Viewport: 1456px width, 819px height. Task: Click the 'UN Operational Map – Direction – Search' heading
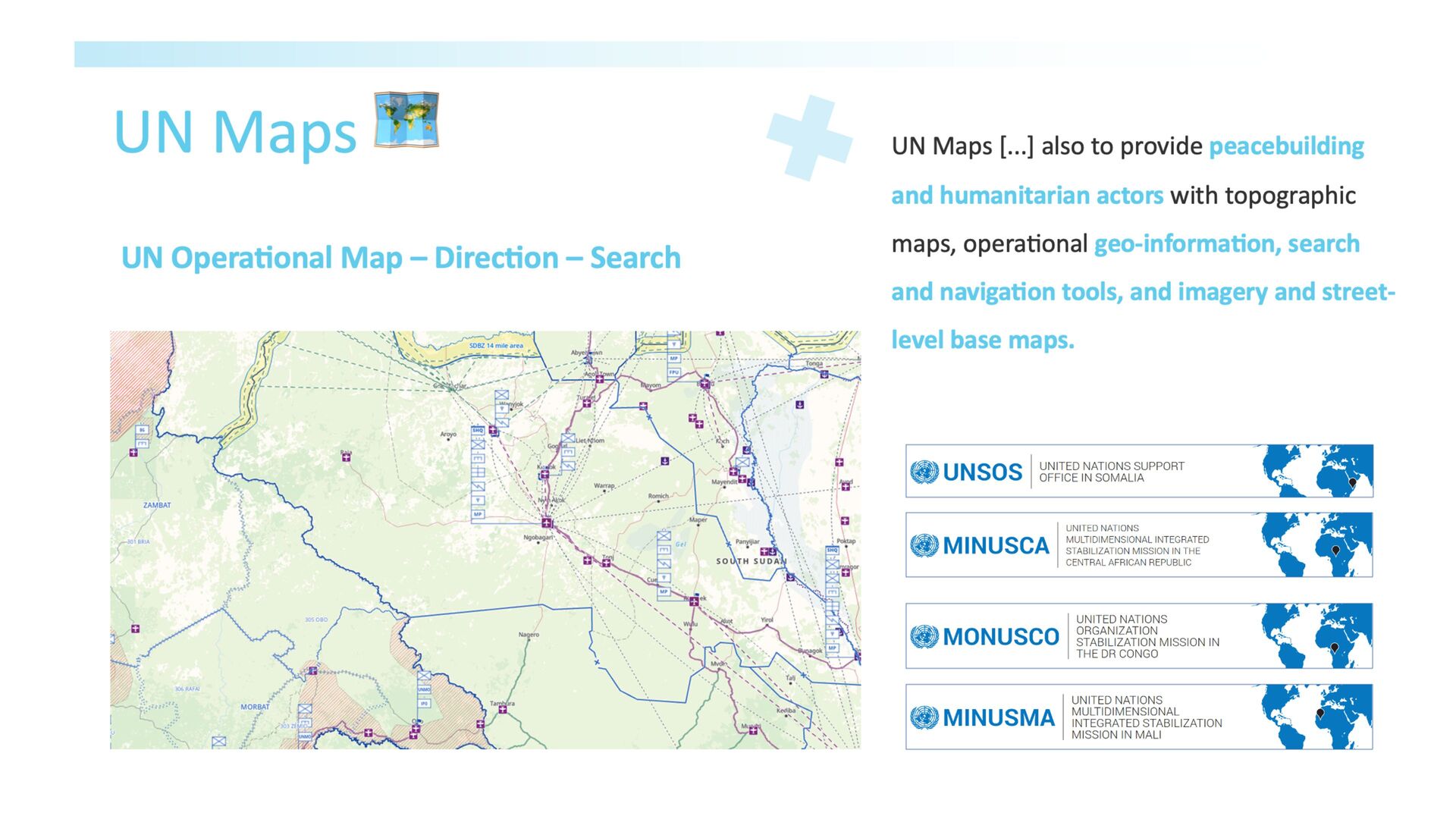[400, 258]
